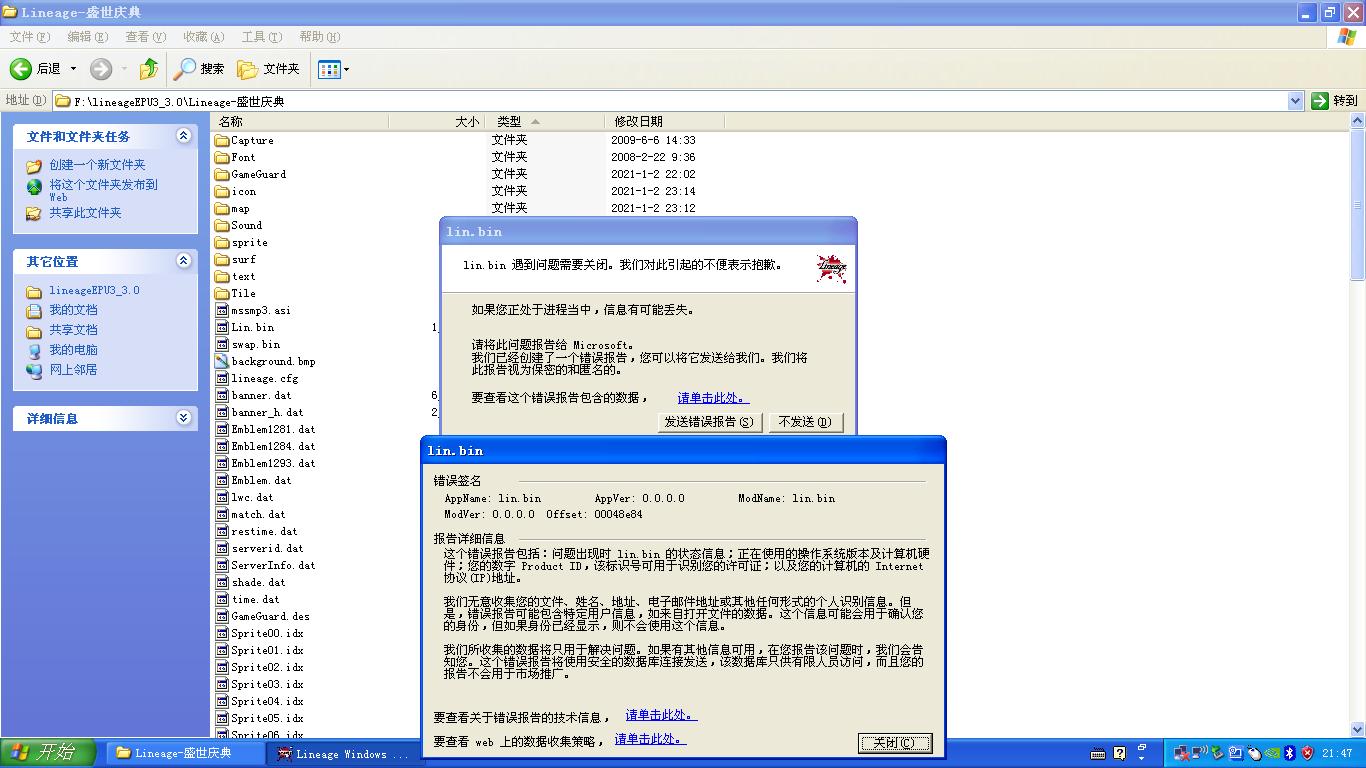
Task: Click the 不发送(D) button
Action: (x=805, y=422)
